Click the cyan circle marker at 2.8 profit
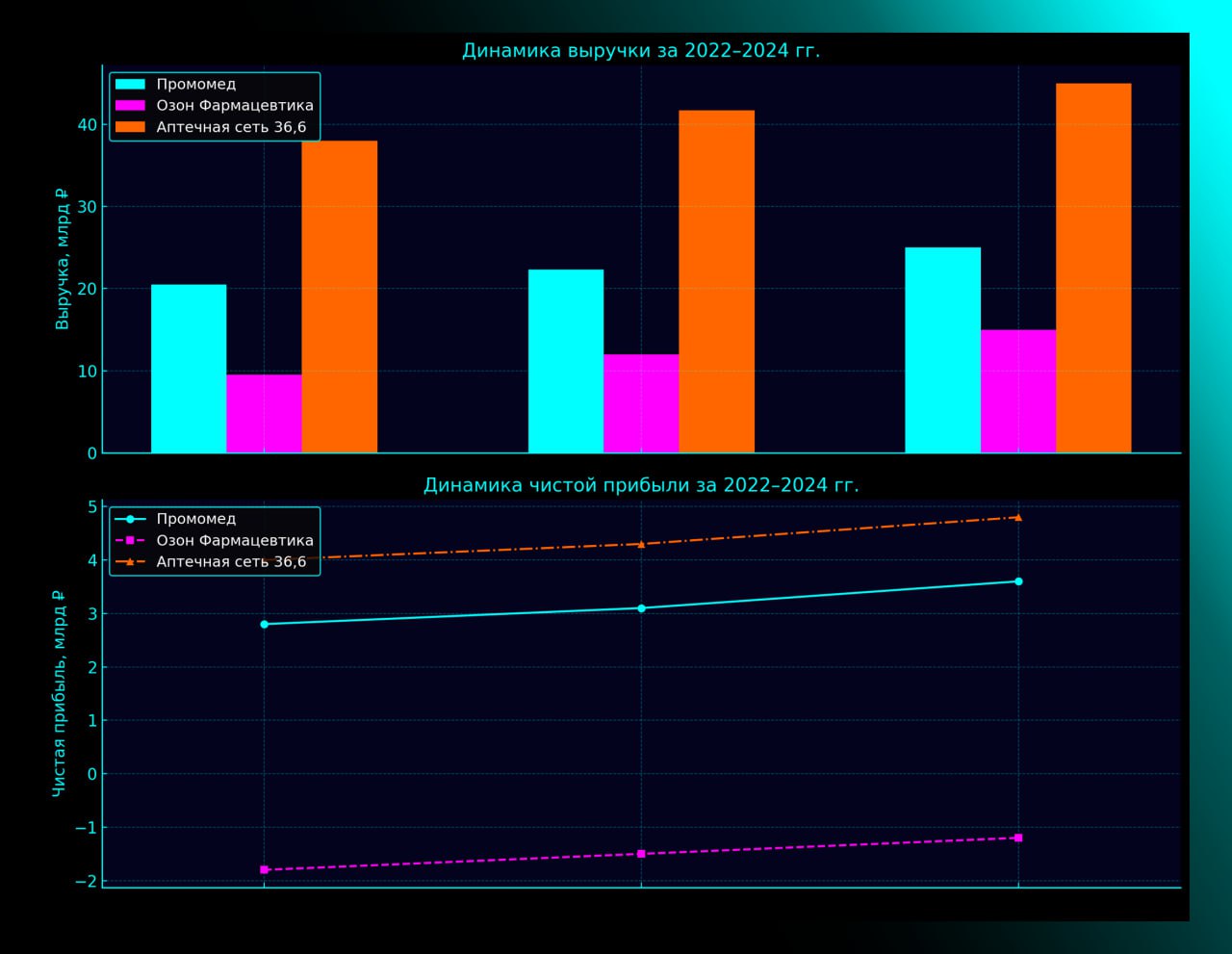Image resolution: width=1232 pixels, height=954 pixels. tap(264, 624)
